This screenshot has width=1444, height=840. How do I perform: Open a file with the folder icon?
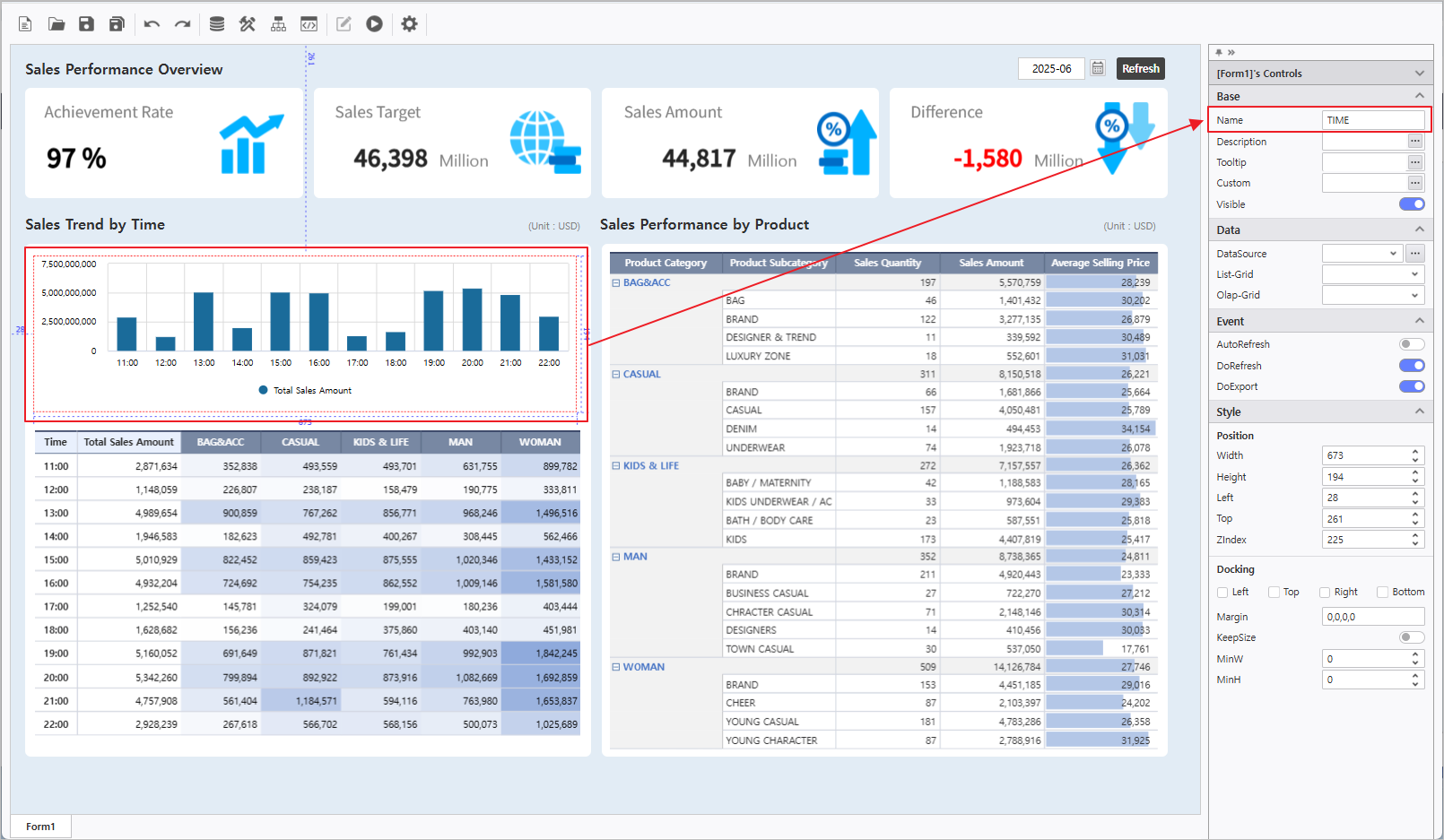pos(57,24)
